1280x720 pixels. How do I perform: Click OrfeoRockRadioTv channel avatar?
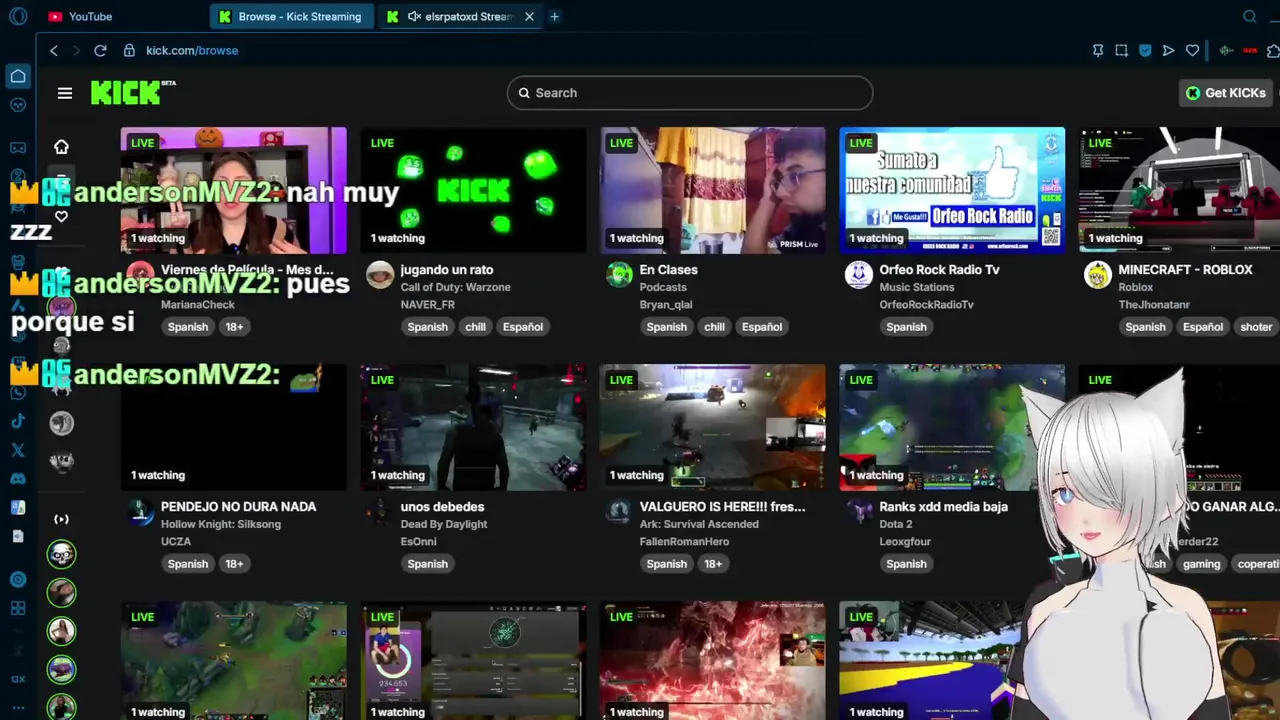859,275
